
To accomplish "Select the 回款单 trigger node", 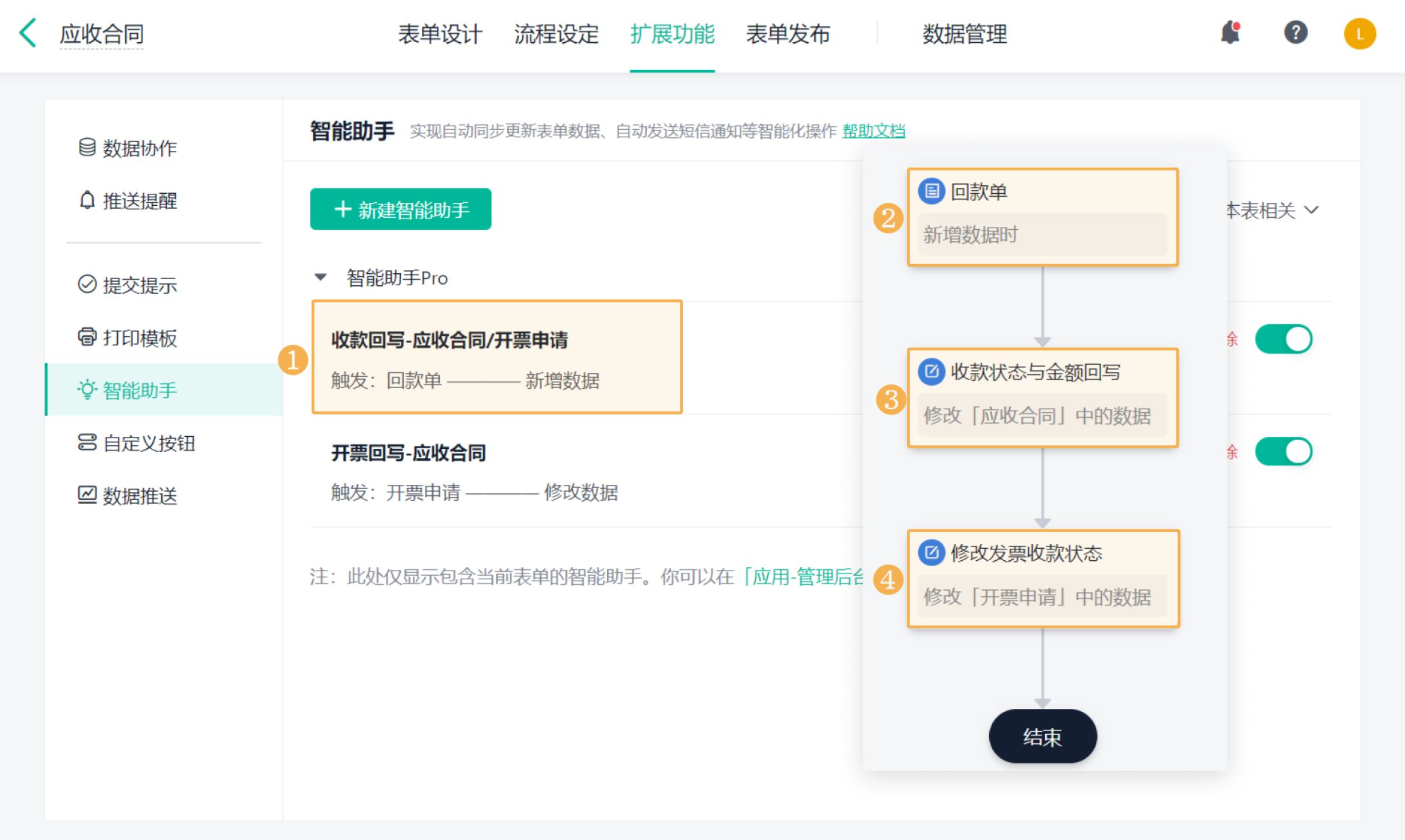I will tap(1042, 217).
